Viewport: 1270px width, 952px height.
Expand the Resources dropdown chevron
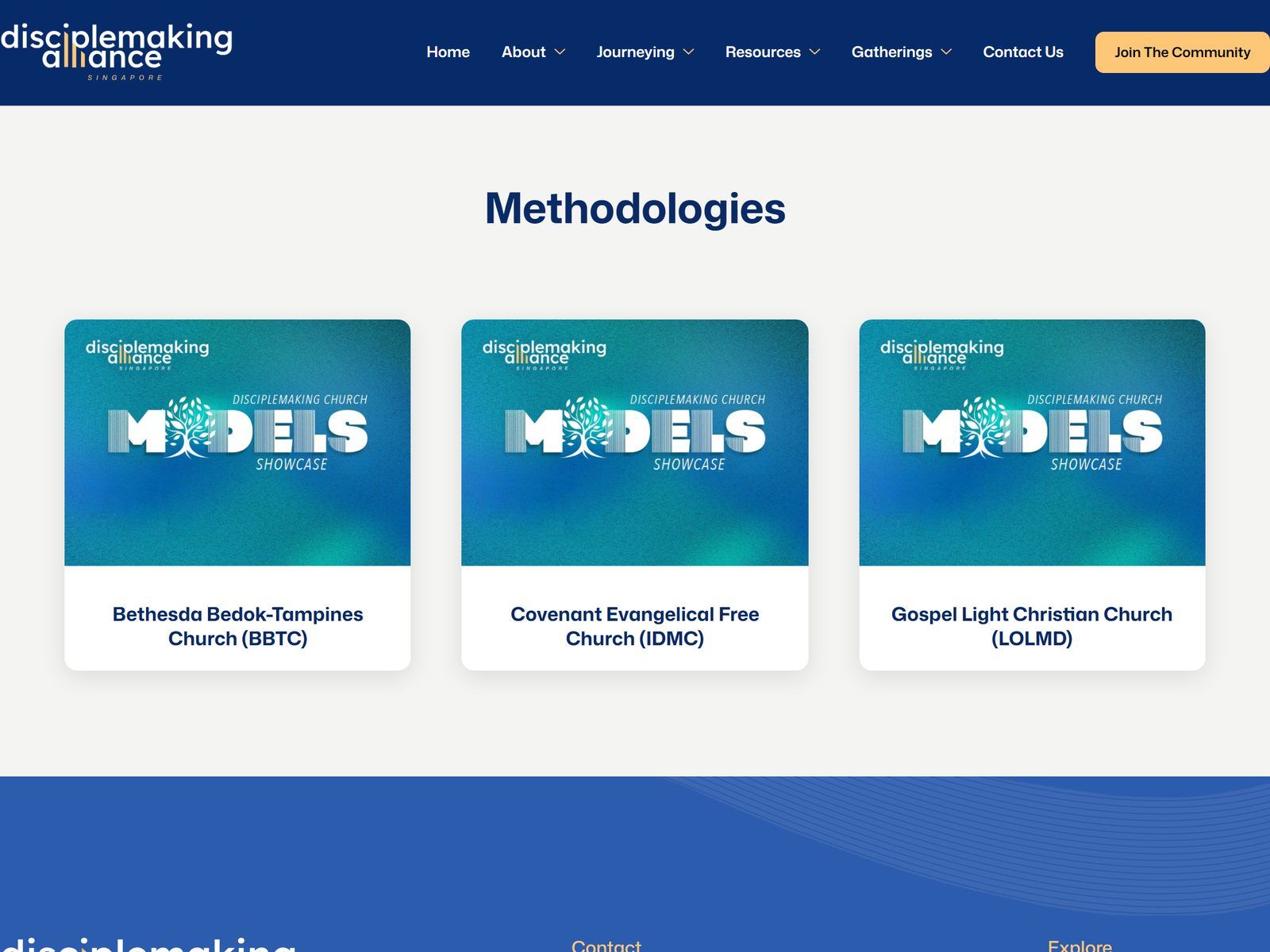(x=814, y=52)
